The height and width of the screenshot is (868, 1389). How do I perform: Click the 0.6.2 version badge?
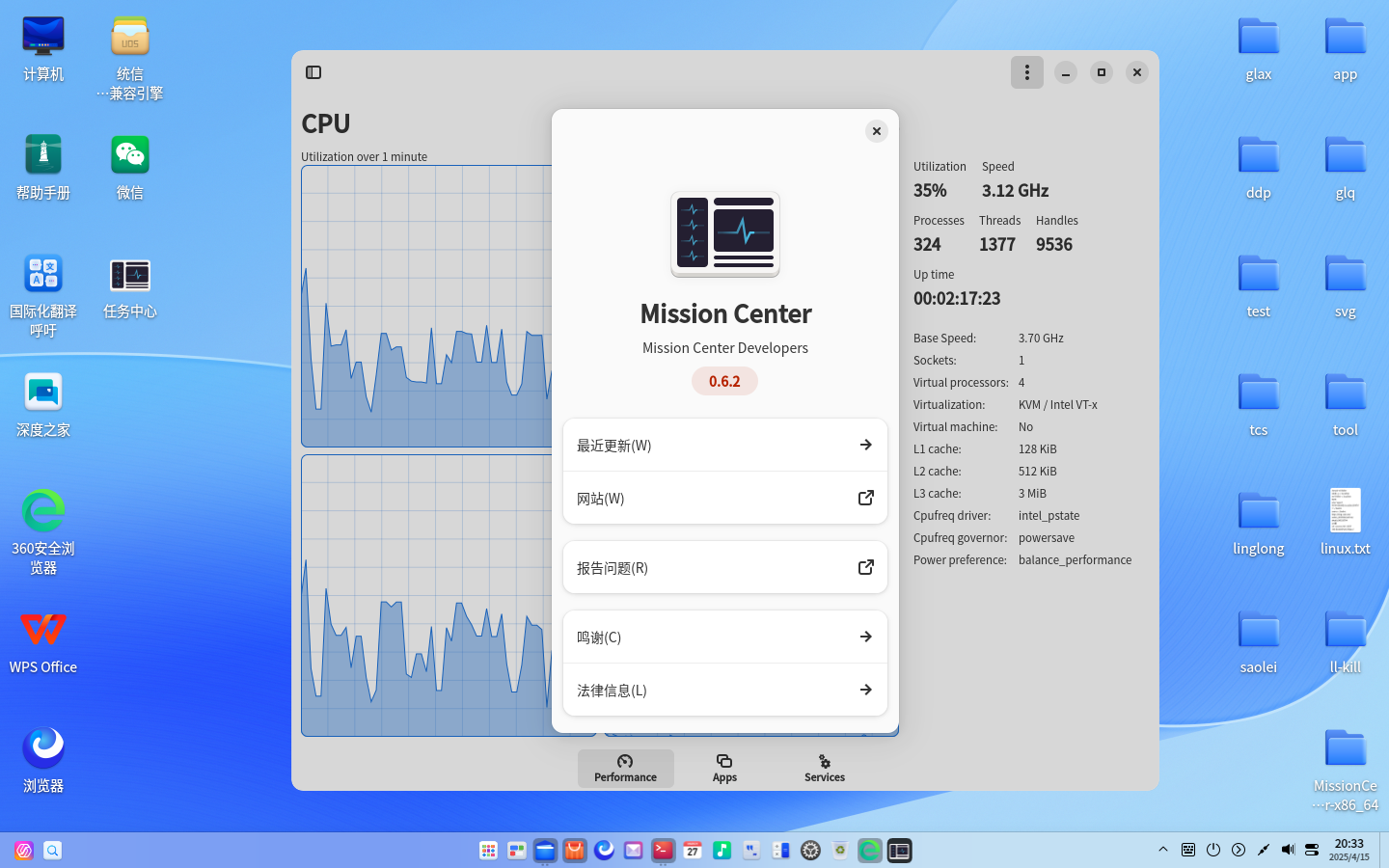click(724, 381)
